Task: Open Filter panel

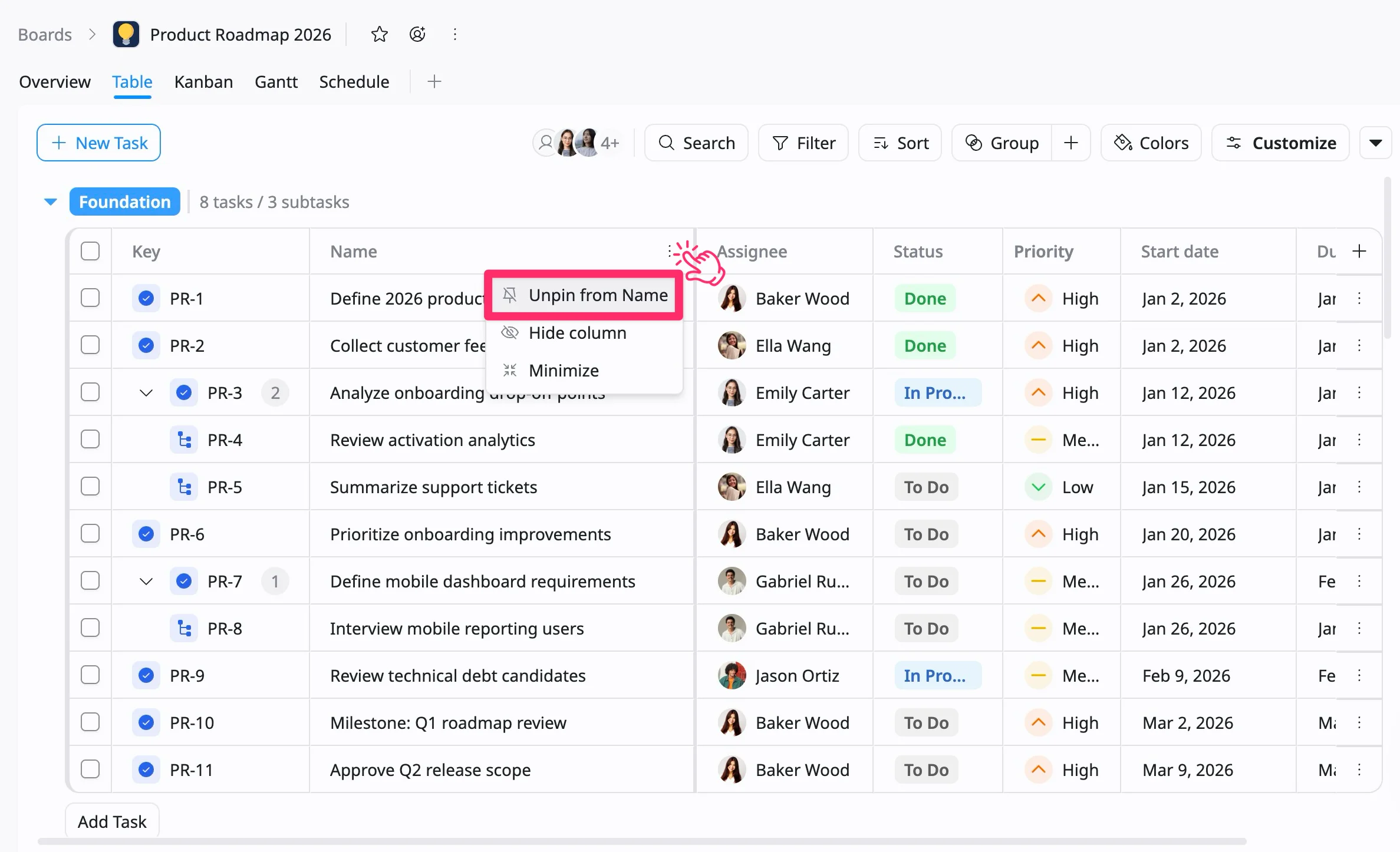Action: tap(803, 143)
